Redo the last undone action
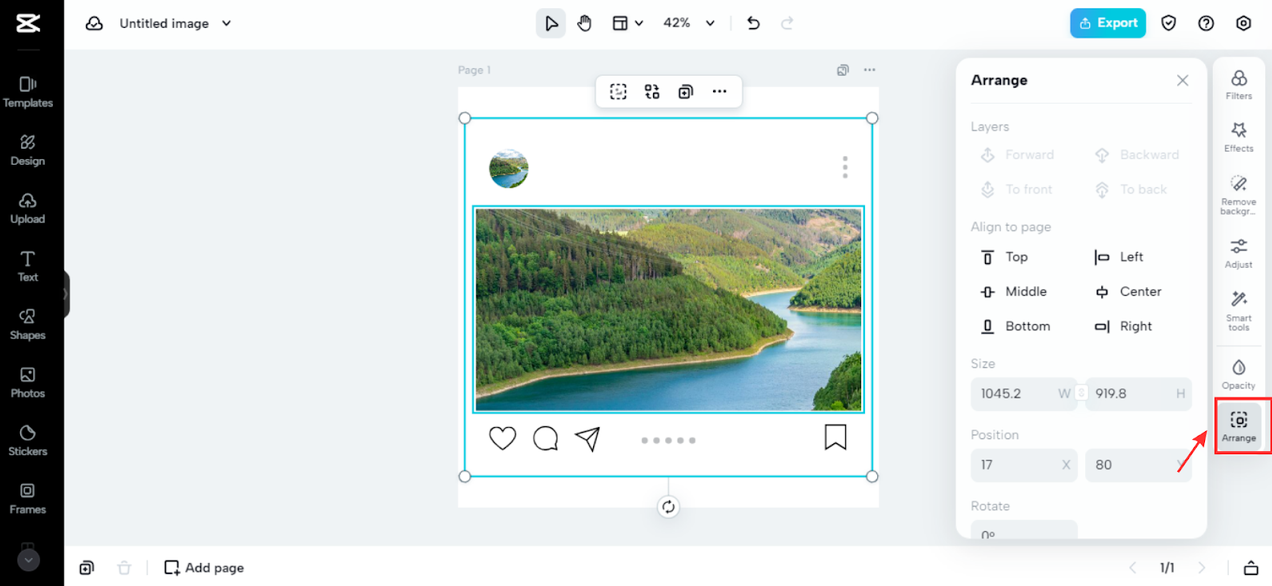Viewport: 1272px width, 586px height. coord(787,23)
